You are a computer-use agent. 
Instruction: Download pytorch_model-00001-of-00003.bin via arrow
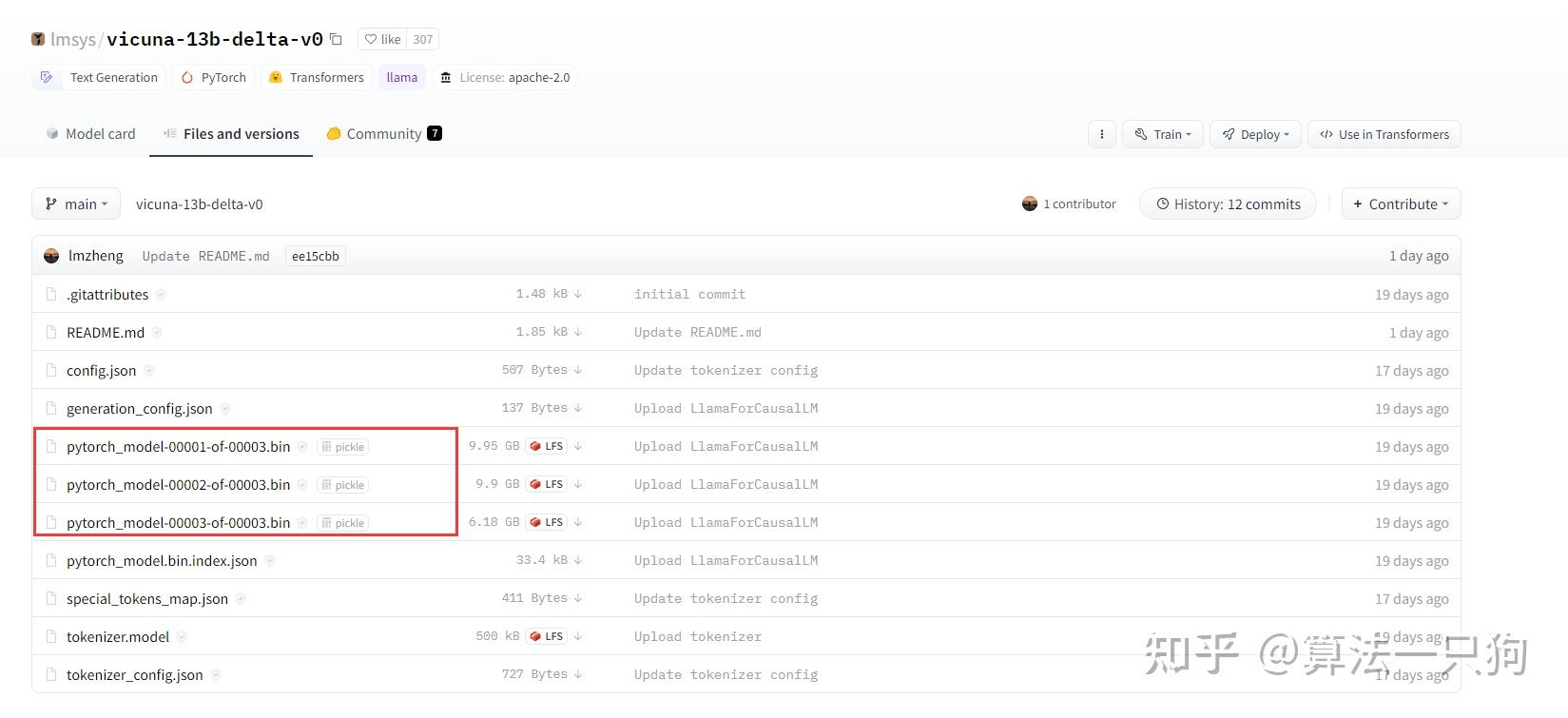click(578, 446)
